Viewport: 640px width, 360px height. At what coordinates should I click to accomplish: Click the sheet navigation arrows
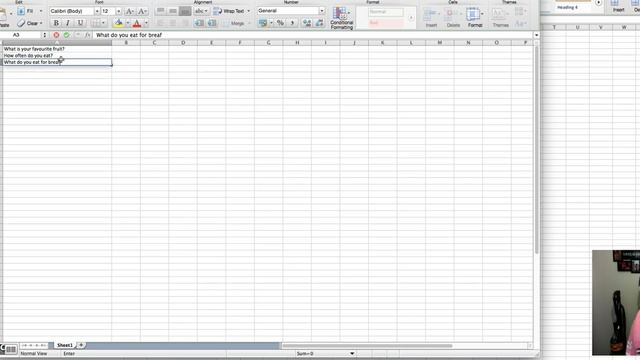tap(34, 345)
